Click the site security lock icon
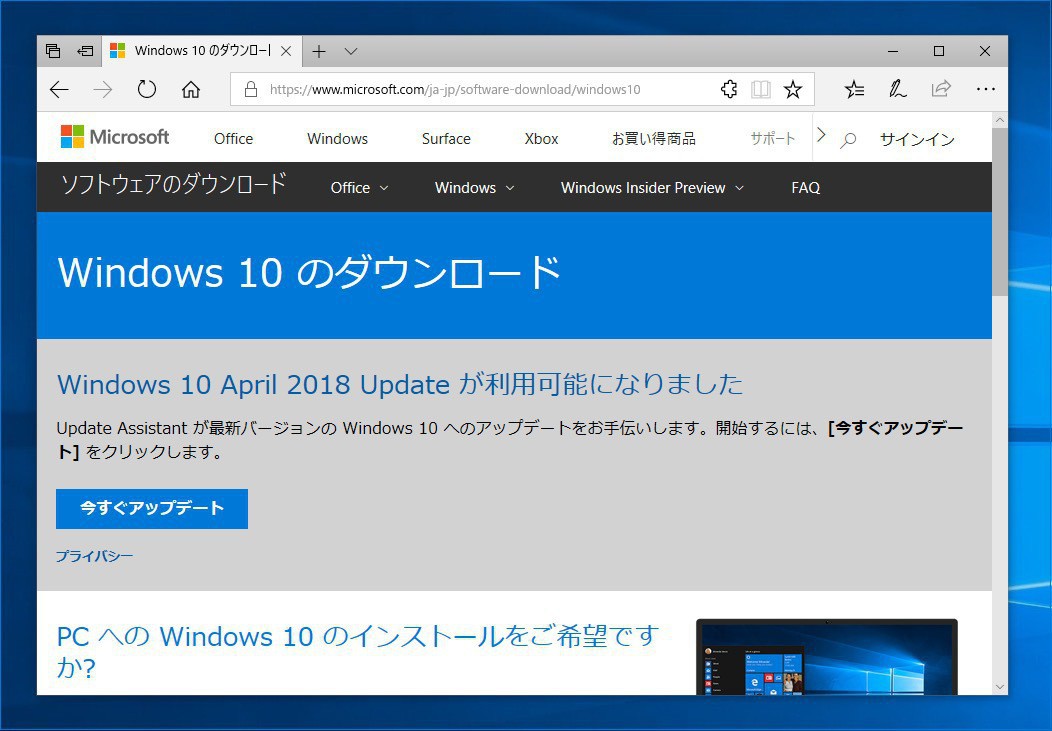The height and width of the screenshot is (731, 1052). 251,89
